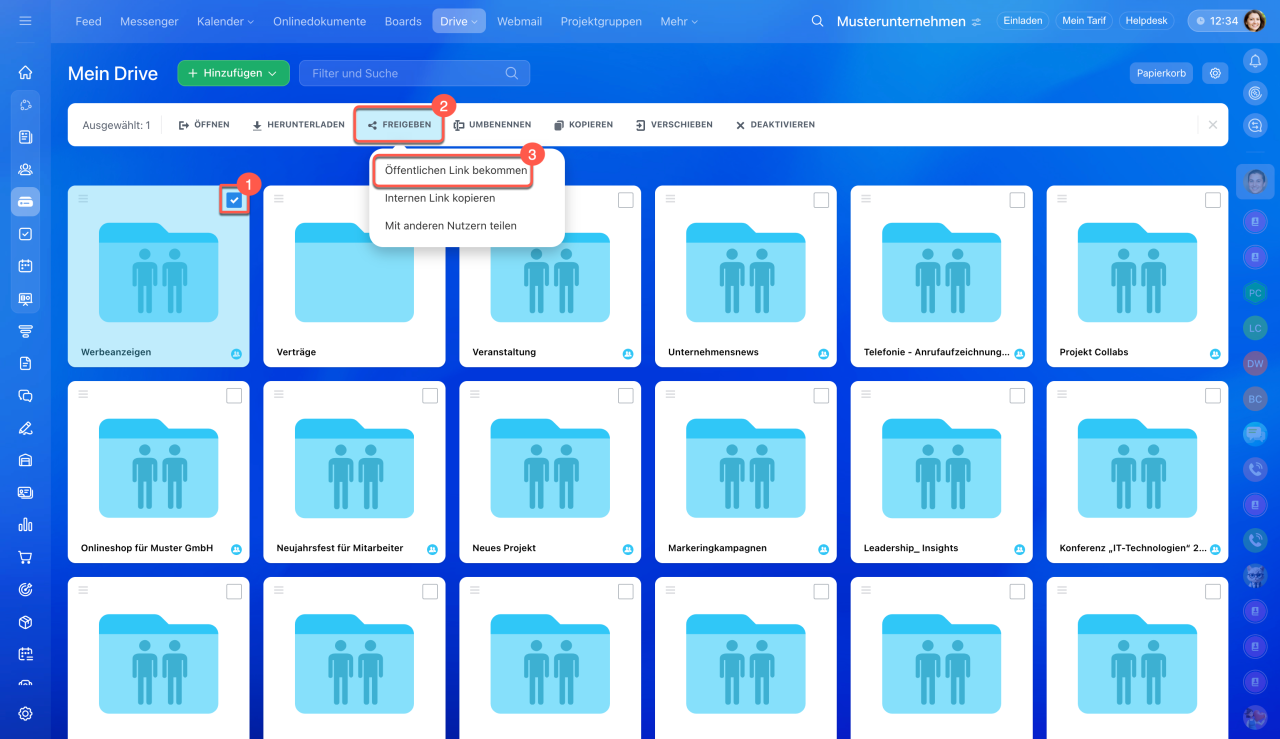
Task: Click the search magnifier next to Musterunternehmen
Action: point(817,21)
